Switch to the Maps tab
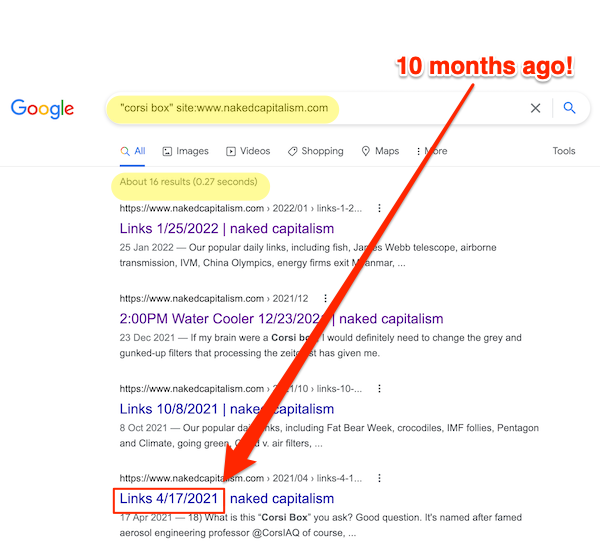600x548 pixels. (380, 151)
